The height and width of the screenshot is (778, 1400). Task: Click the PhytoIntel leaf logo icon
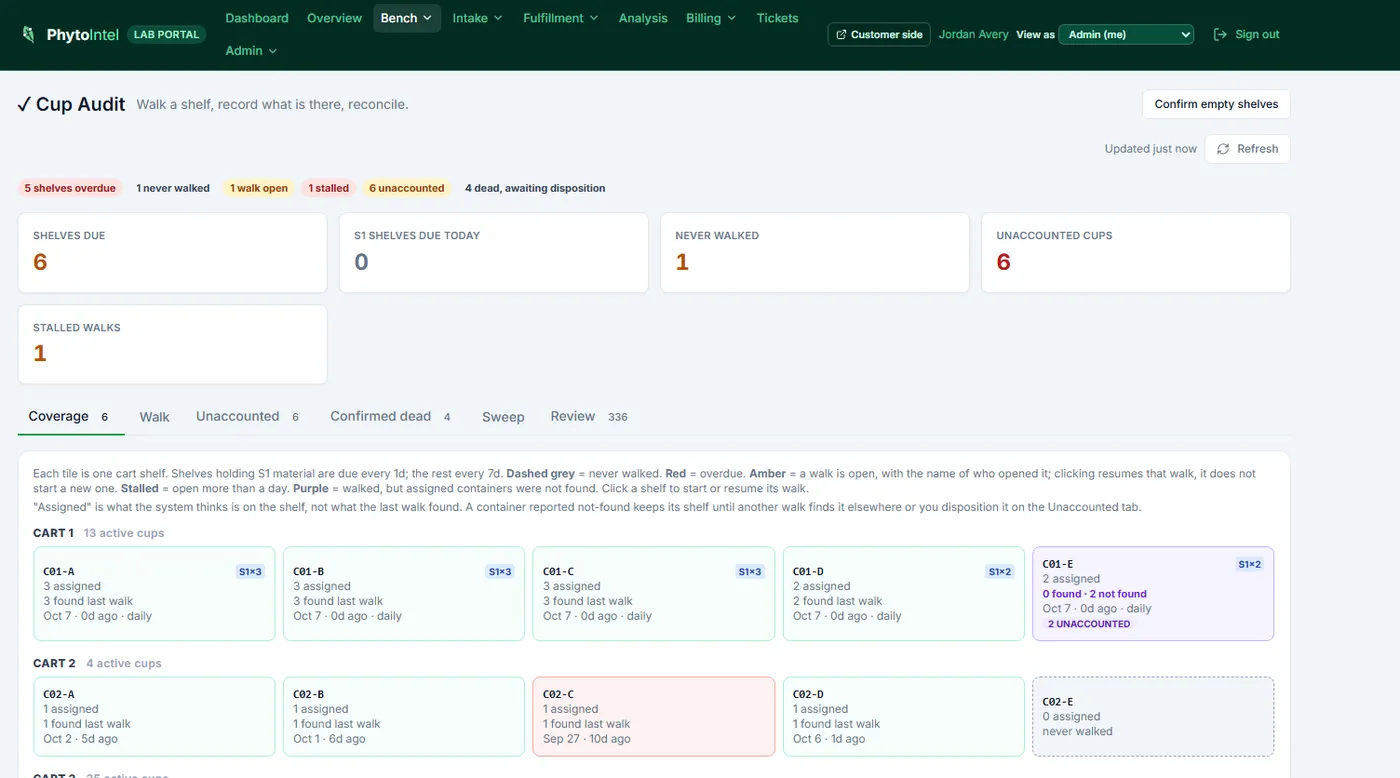point(28,35)
